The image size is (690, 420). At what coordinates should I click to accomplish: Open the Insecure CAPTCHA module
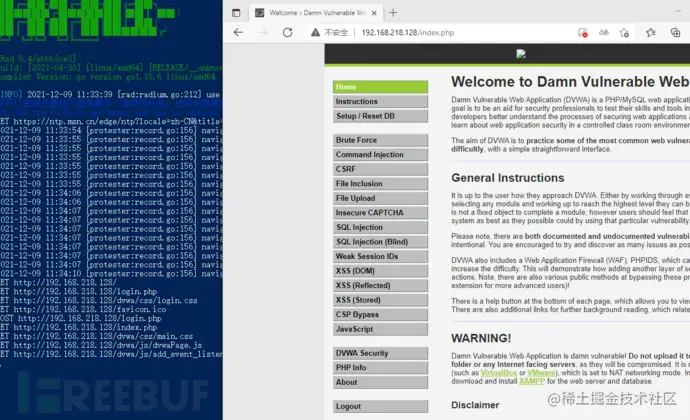click(380, 213)
